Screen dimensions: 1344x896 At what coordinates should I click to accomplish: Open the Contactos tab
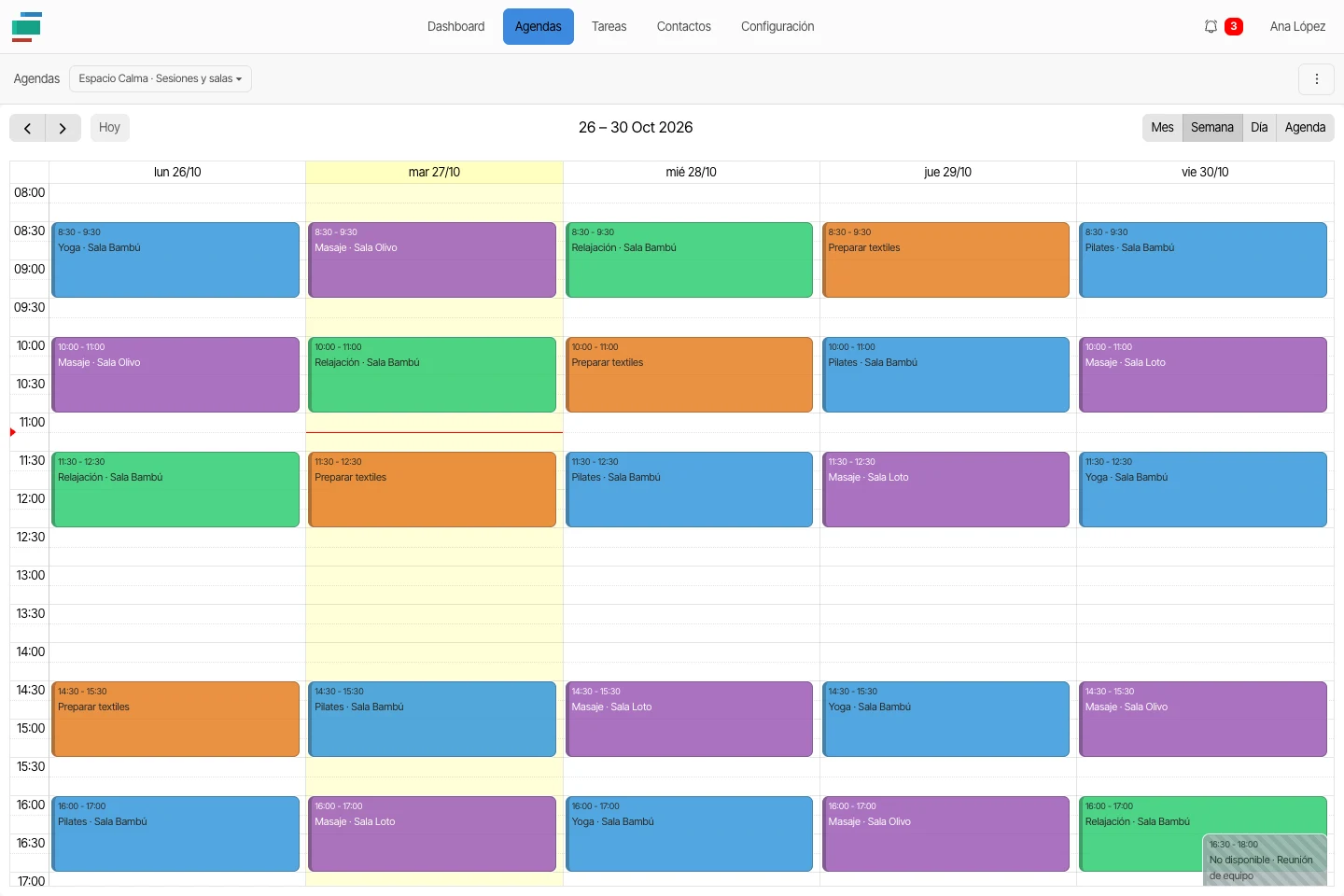(684, 27)
